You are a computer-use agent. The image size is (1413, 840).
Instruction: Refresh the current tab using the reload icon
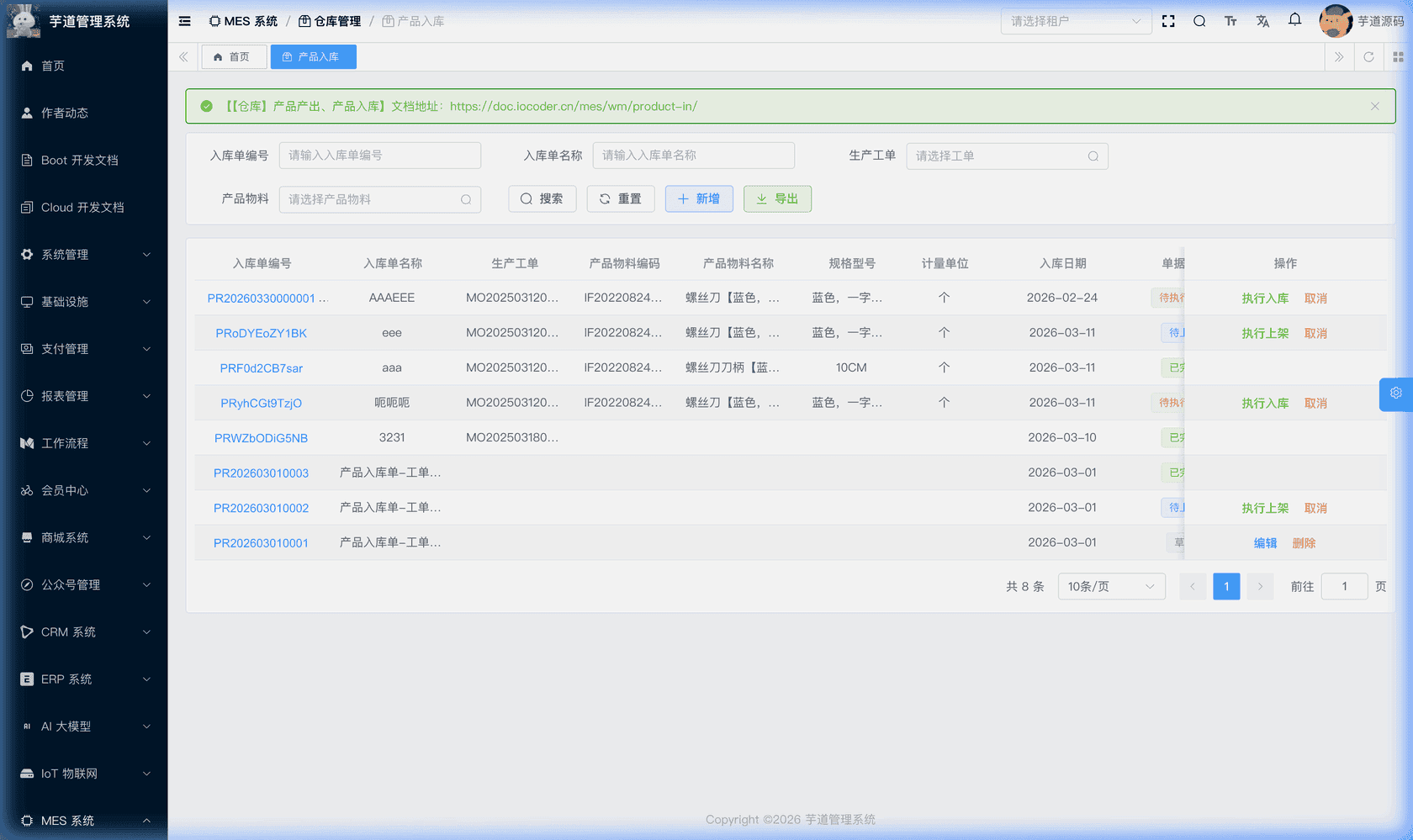(x=1368, y=57)
